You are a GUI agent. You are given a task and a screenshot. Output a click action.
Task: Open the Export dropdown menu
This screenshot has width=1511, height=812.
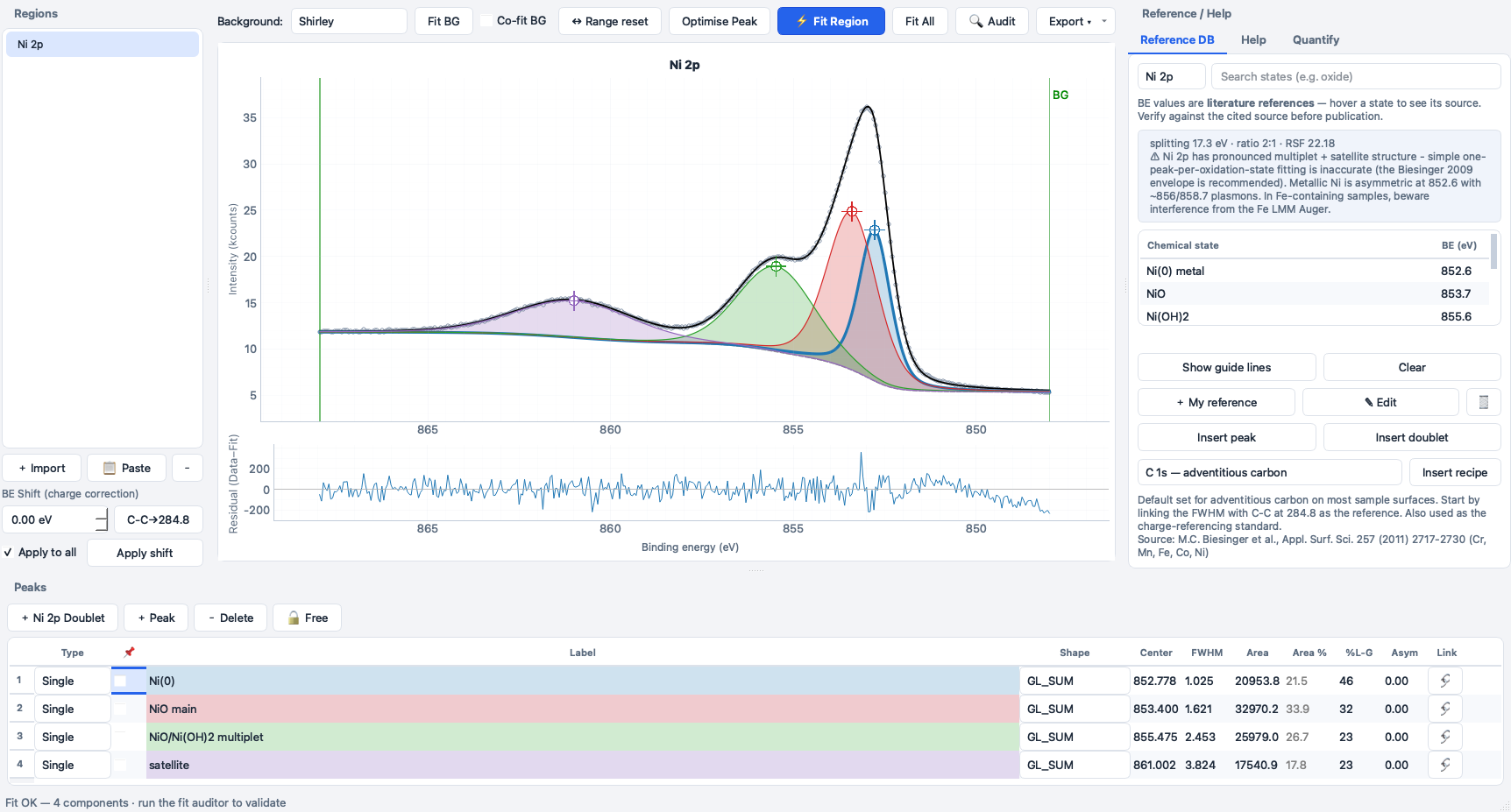click(x=1075, y=21)
